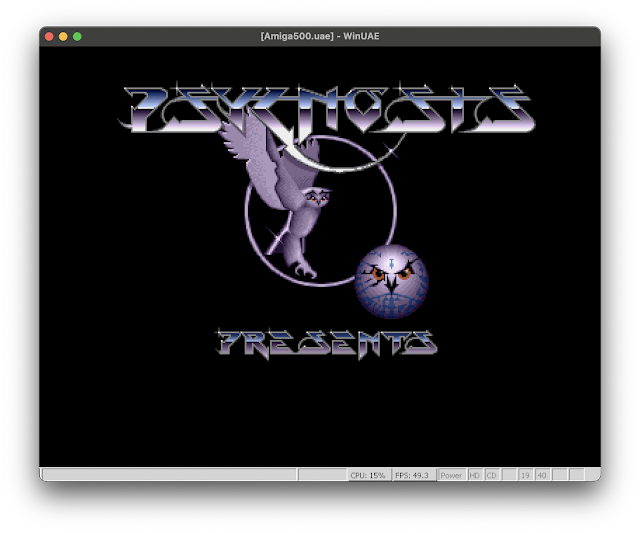This screenshot has width=640, height=533.
Task: Close the WinUAE window with red button
Action: [49, 37]
